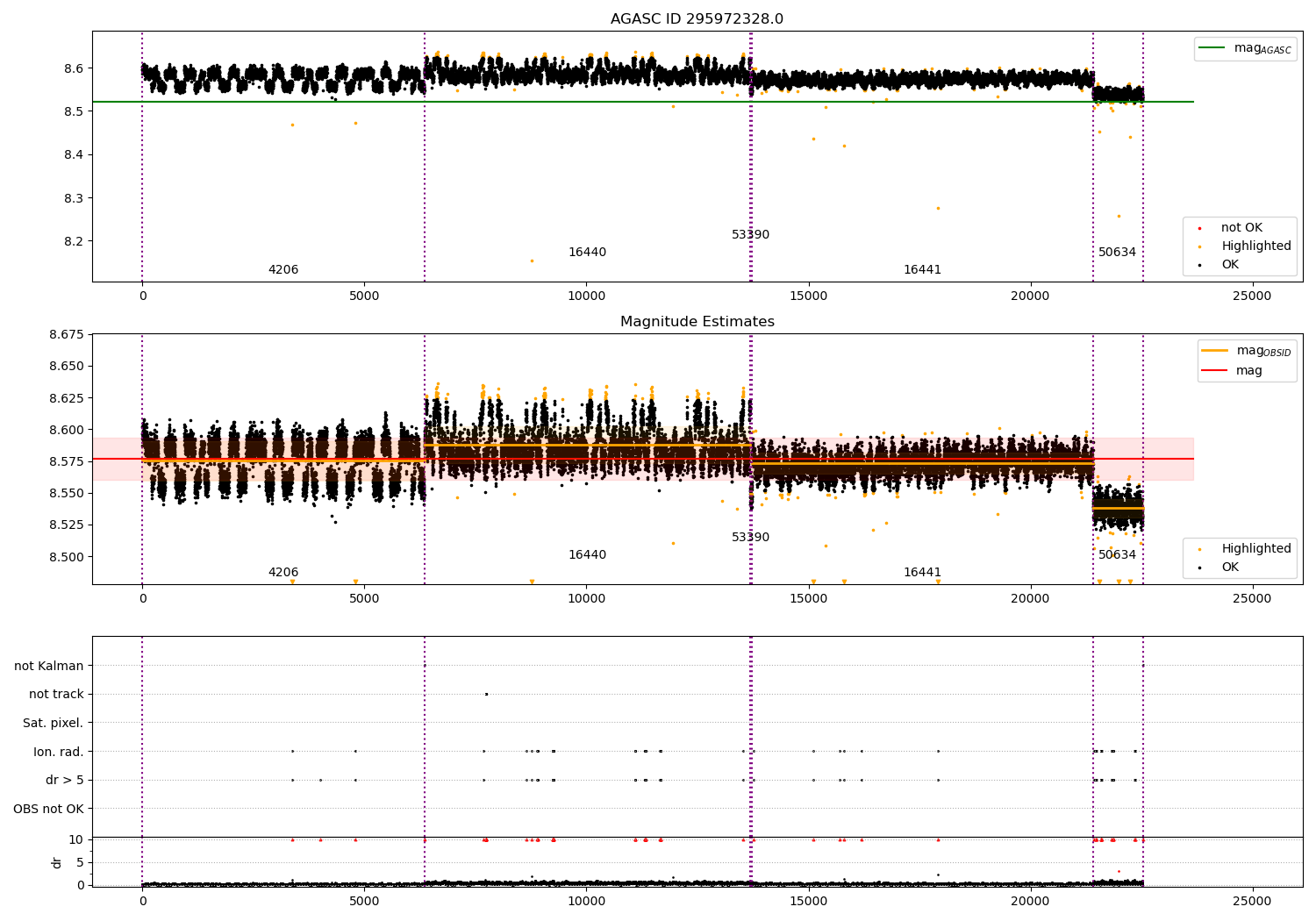The height and width of the screenshot is (921, 1316).
Task: Select 'OK' in the Magnitude Estimates legend
Action: pyautogui.click(x=1230, y=568)
